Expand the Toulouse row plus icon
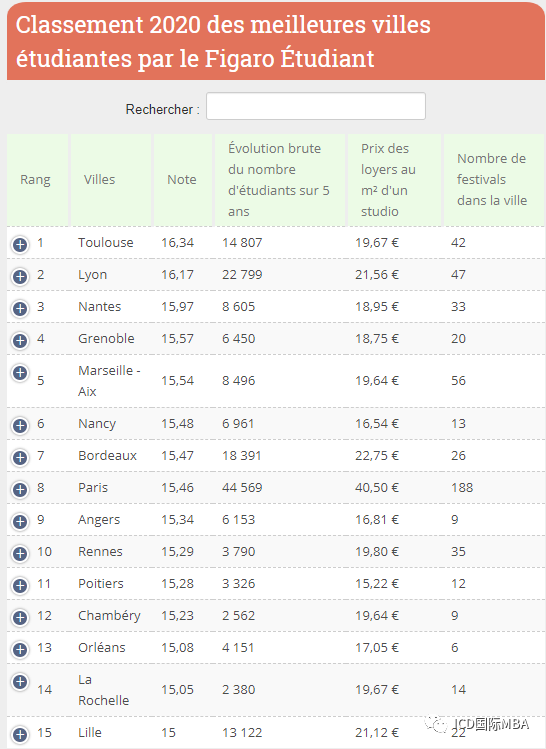Screen dimensions: 546x749 [x=20, y=245]
